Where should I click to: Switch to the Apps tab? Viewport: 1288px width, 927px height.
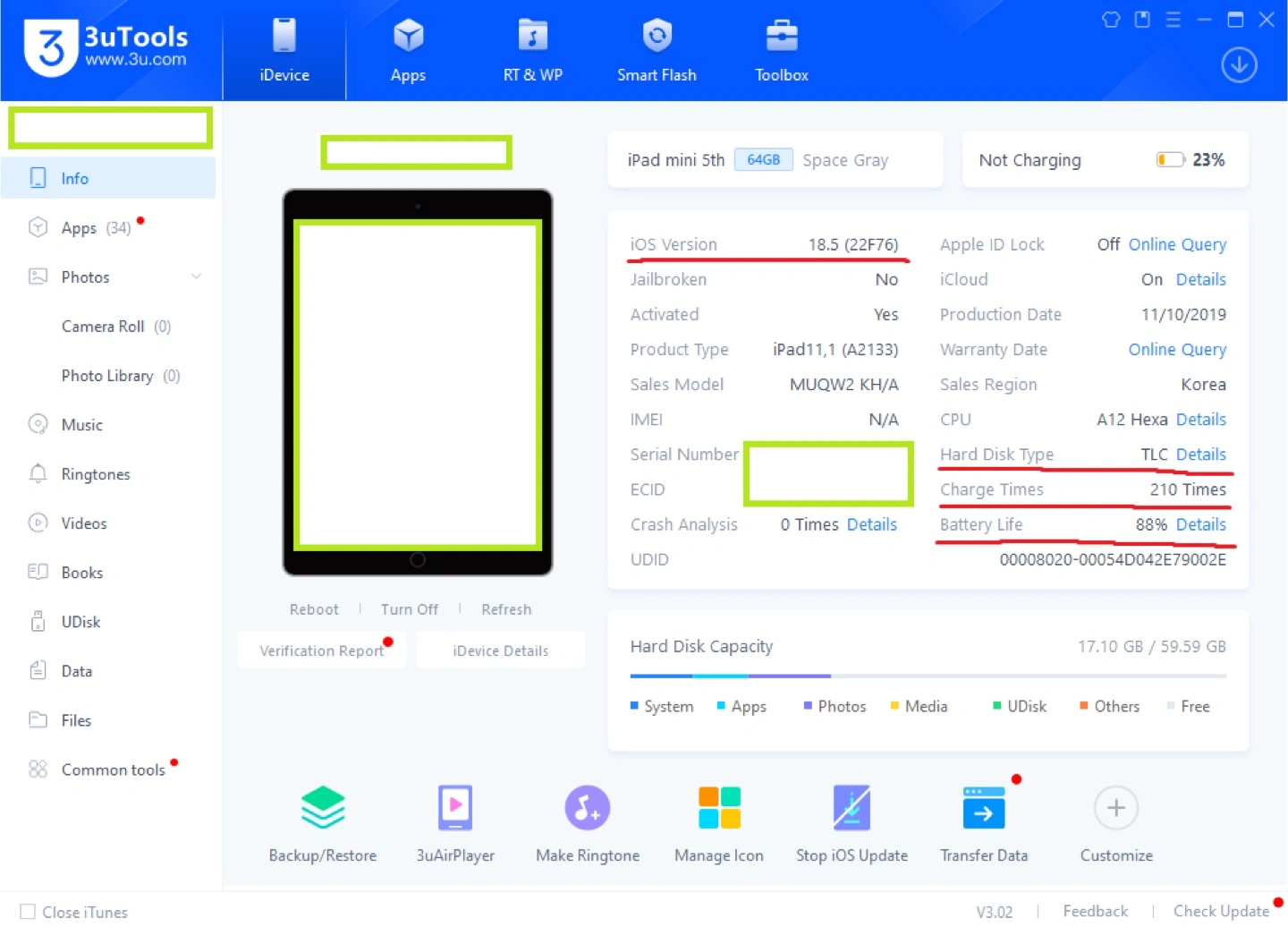tap(408, 51)
